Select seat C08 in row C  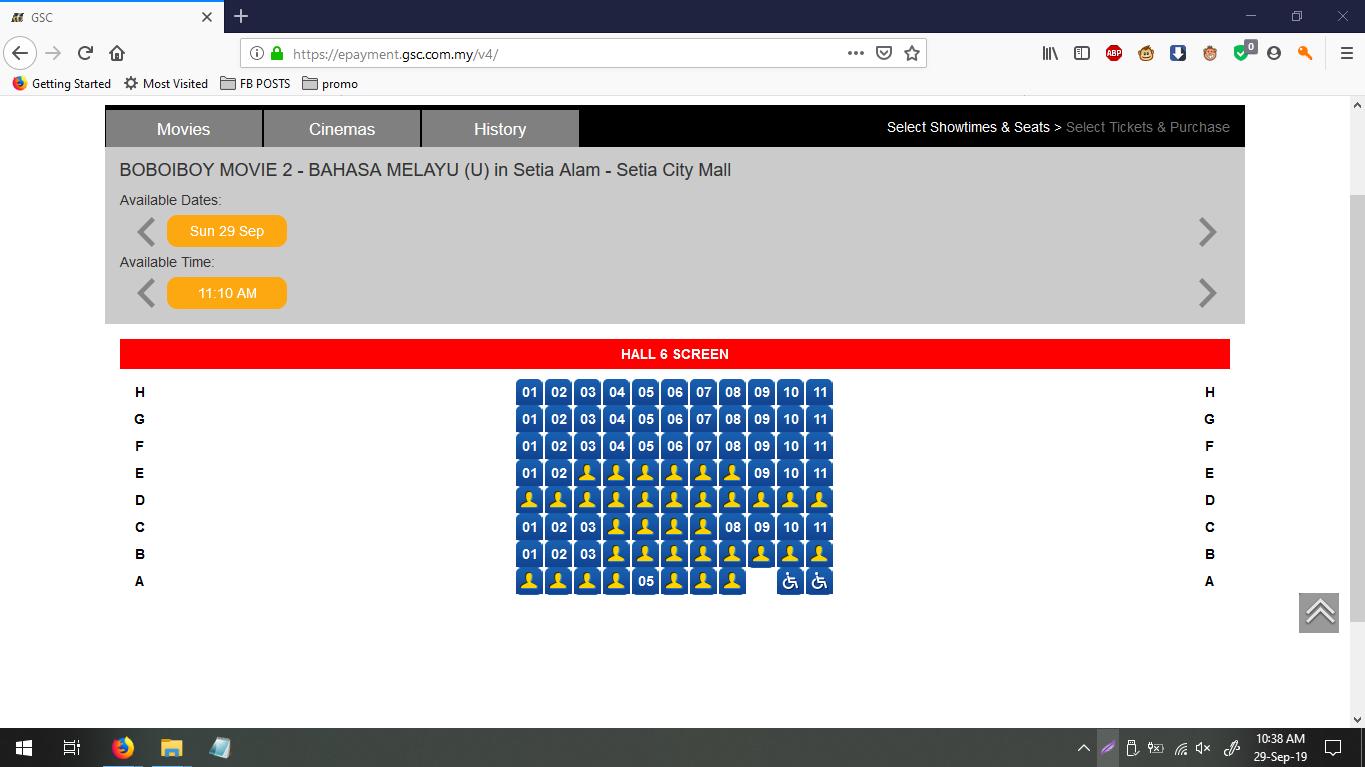[733, 527]
